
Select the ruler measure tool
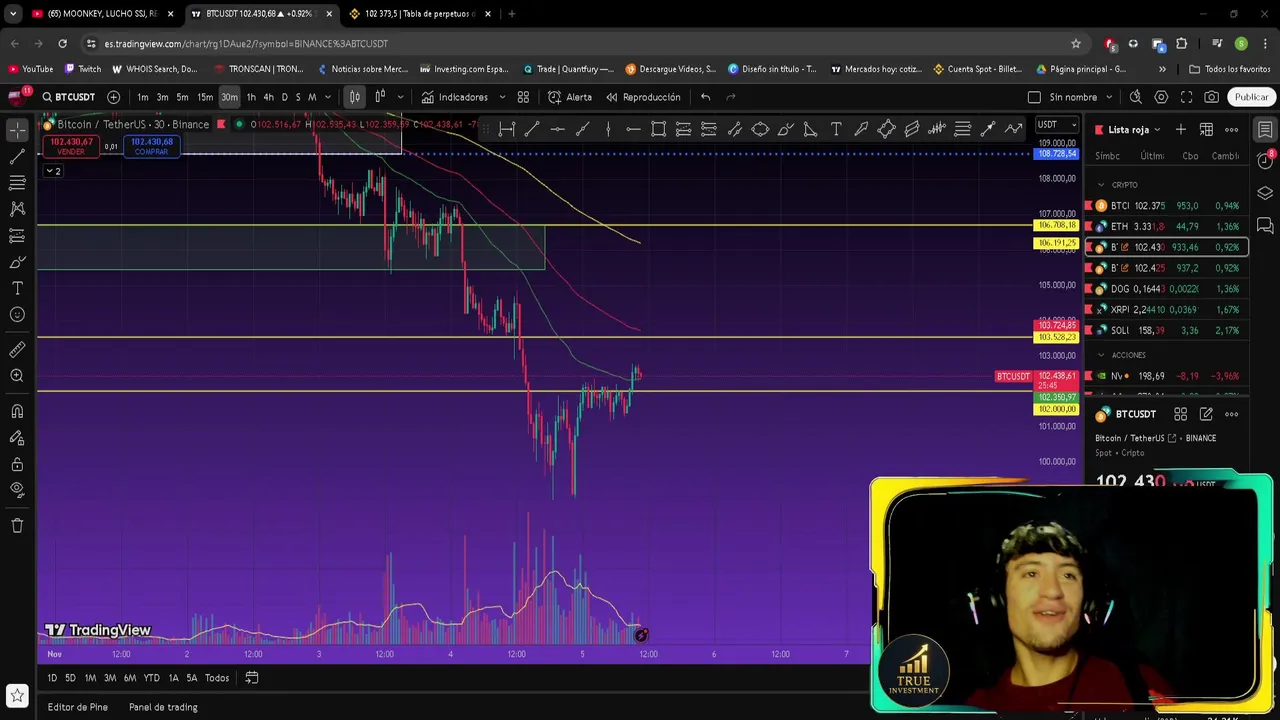(17, 350)
